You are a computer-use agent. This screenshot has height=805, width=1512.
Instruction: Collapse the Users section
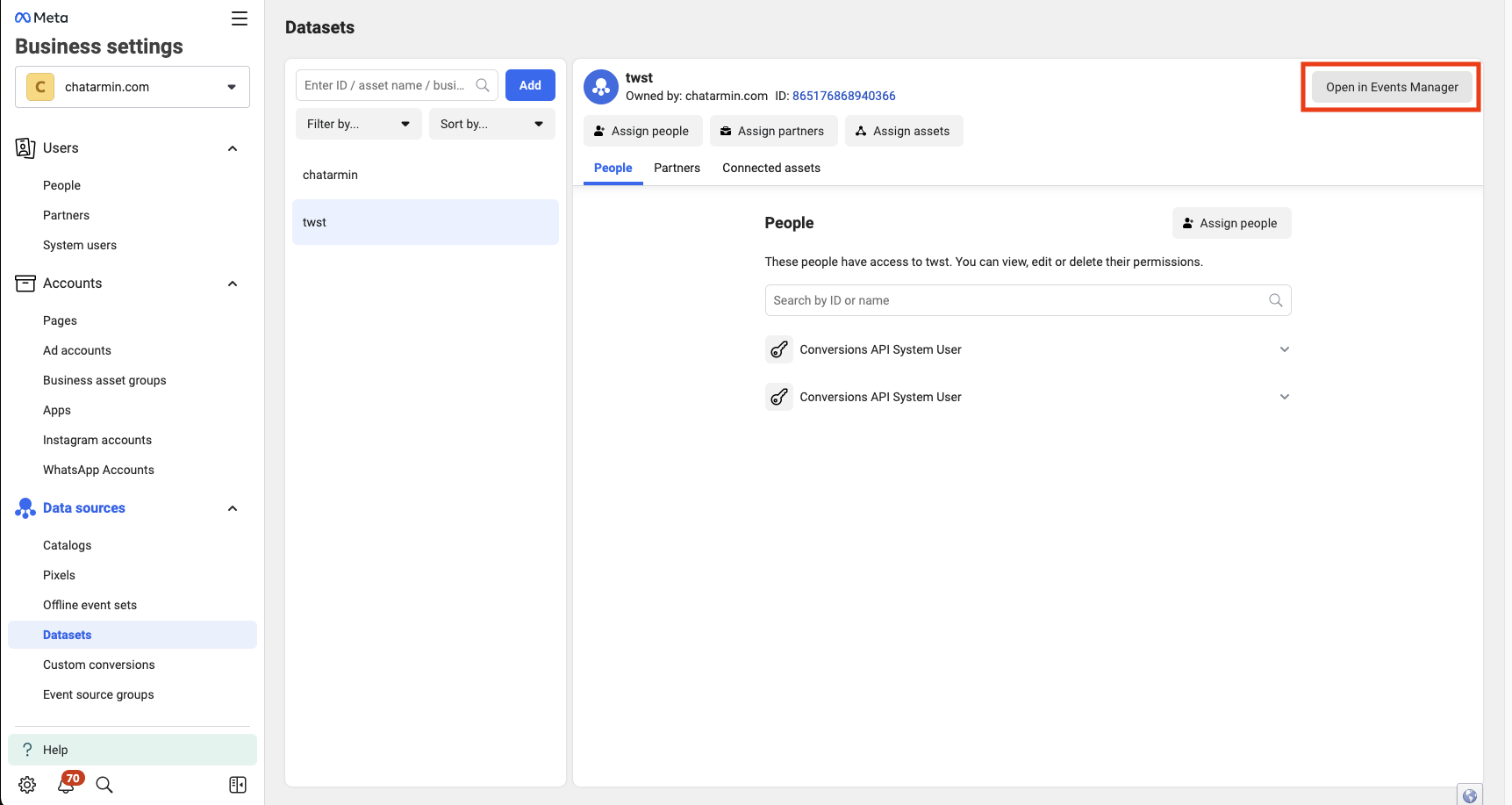tap(233, 148)
